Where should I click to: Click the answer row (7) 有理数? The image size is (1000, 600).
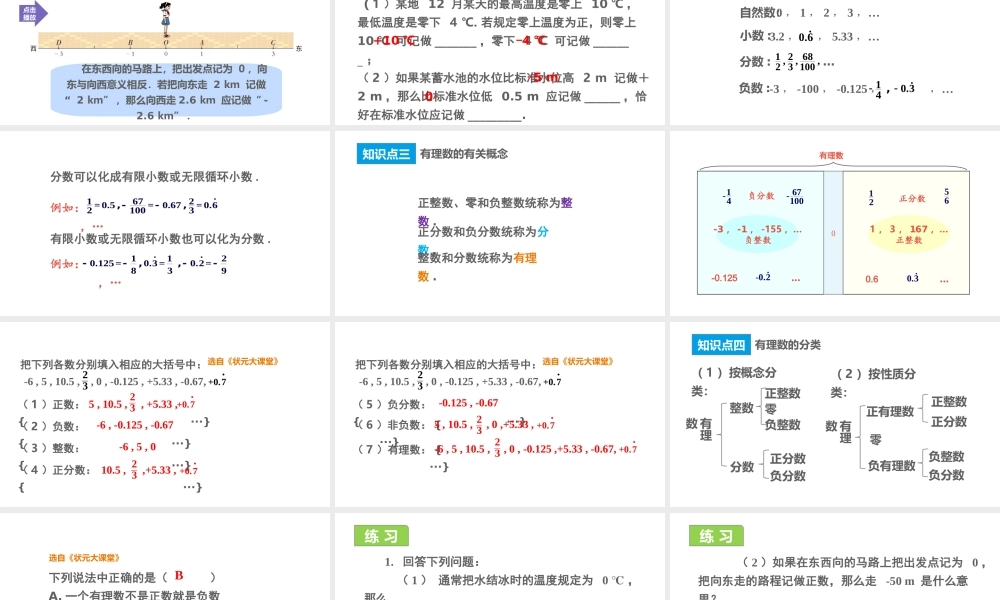tap(496, 448)
